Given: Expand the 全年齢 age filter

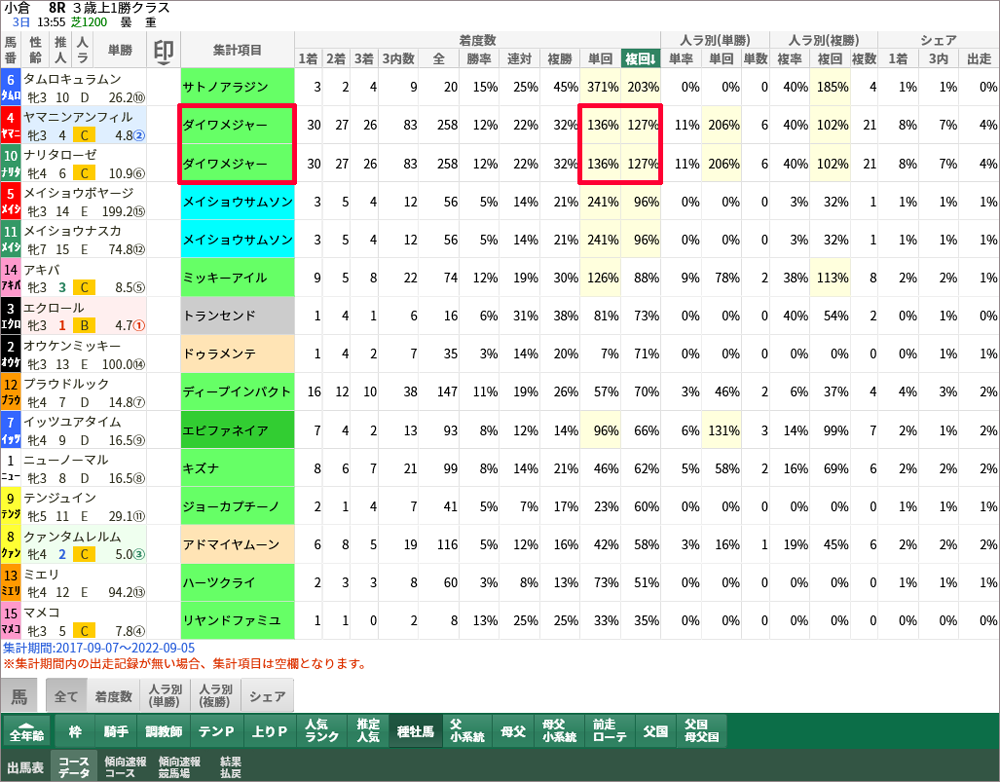Looking at the screenshot, I should click(26, 731).
